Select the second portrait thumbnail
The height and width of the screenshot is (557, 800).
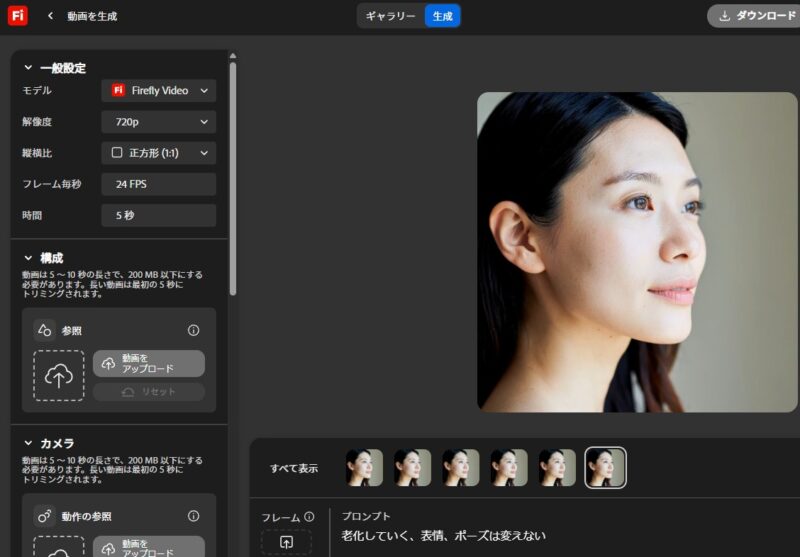(412, 468)
